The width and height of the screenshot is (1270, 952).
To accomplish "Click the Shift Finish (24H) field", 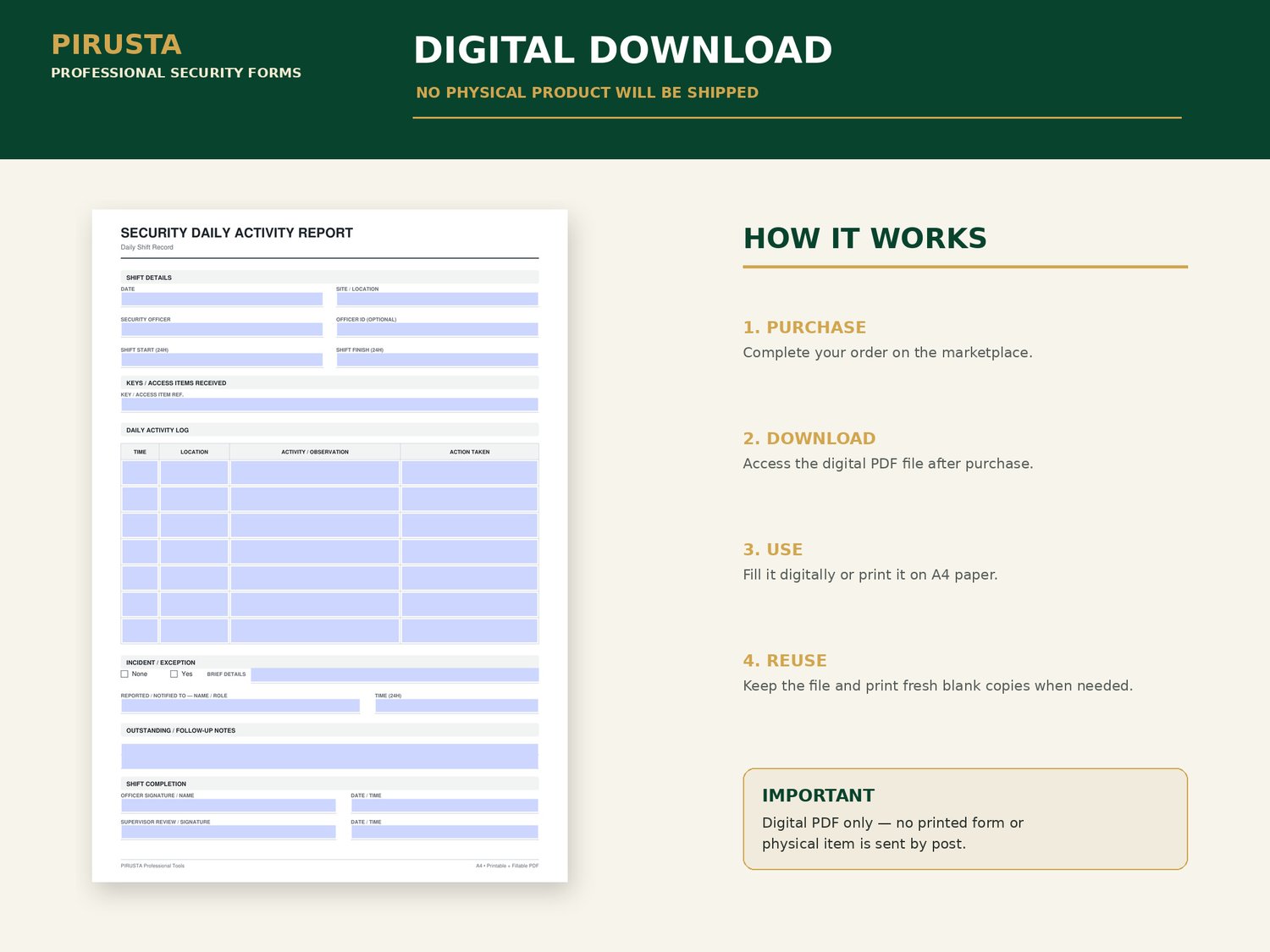I will pyautogui.click(x=437, y=360).
